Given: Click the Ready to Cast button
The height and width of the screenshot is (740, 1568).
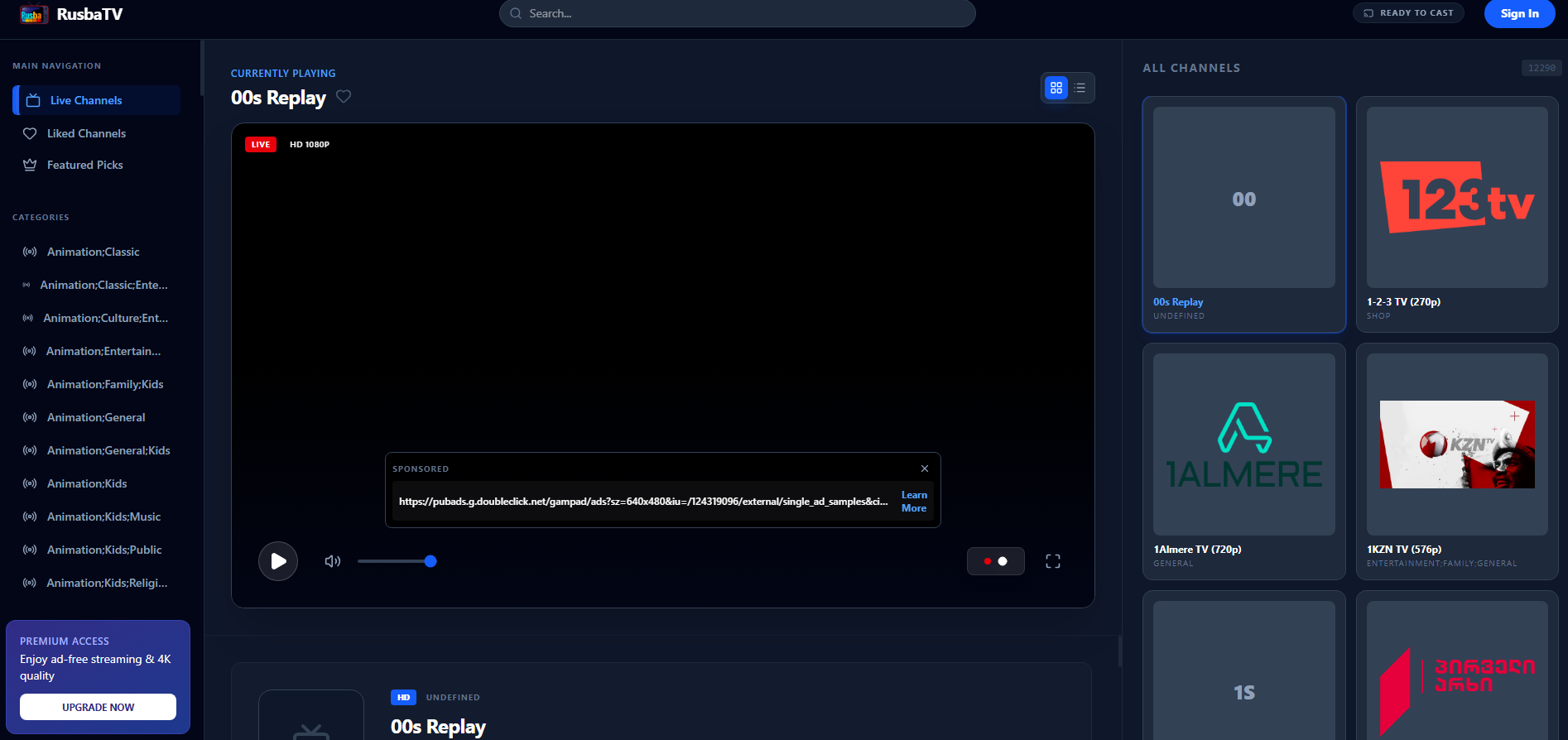Looking at the screenshot, I should click(1408, 13).
